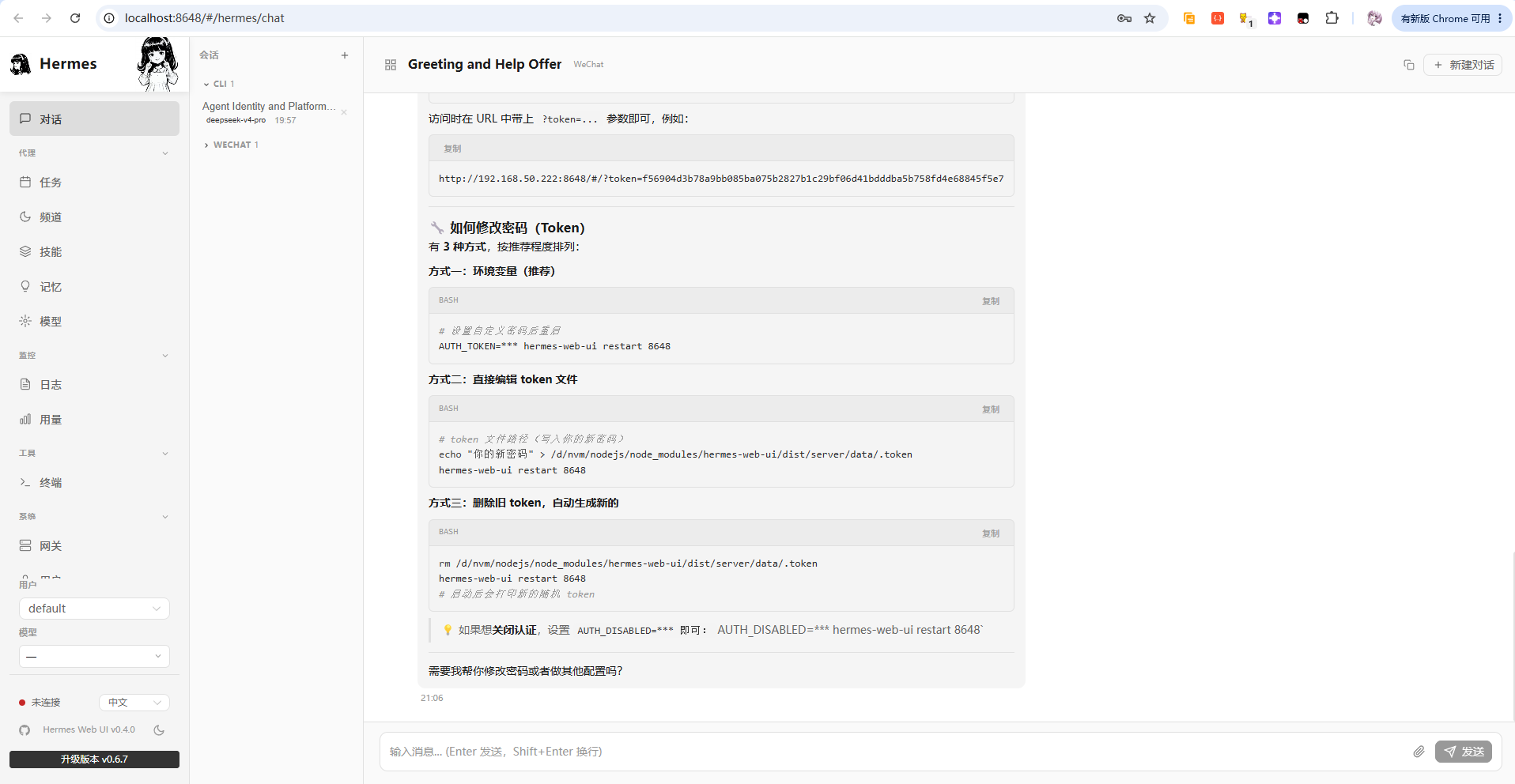Open the 日志 logs page

94,384
